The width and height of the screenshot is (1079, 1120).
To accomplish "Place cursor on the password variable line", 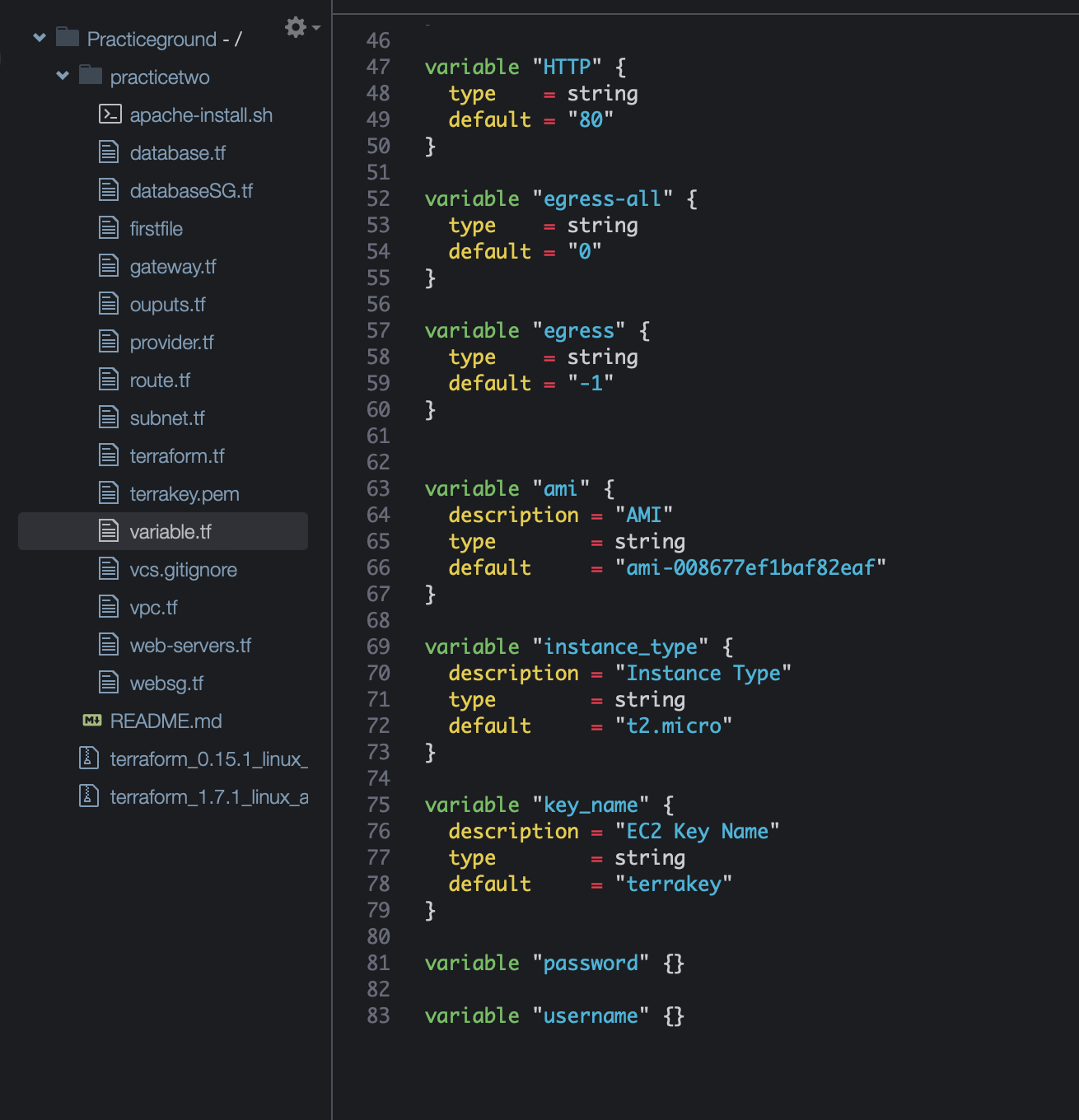I will (591, 963).
